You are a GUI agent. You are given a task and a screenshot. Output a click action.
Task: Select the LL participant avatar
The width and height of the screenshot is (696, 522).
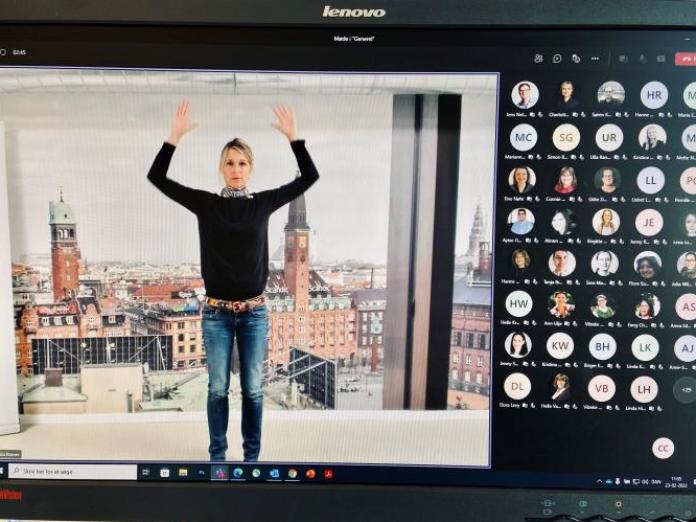pos(651,180)
